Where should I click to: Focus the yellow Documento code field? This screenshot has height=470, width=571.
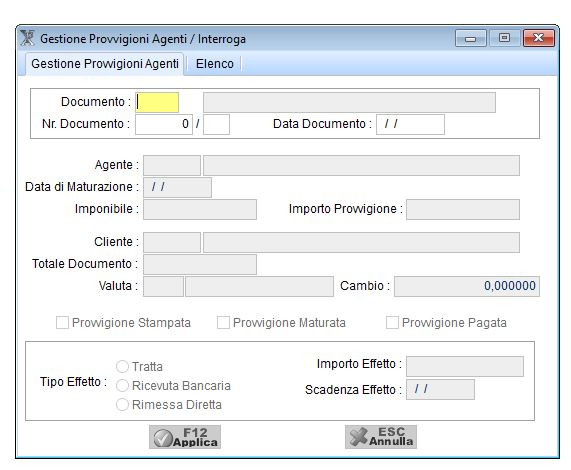pyautogui.click(x=157, y=102)
